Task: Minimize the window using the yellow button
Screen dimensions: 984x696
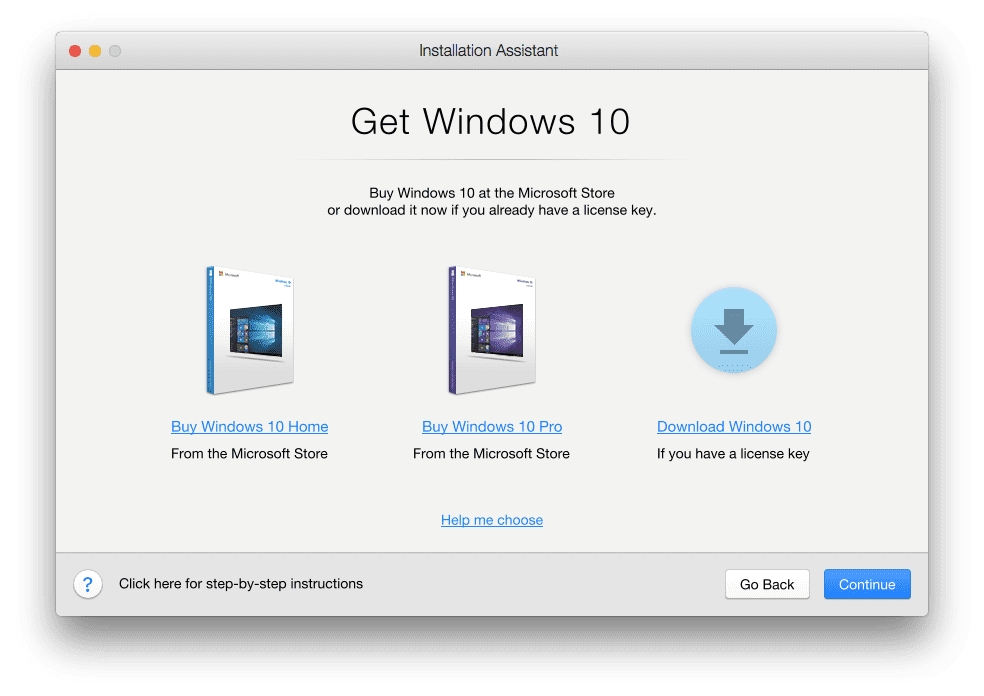Action: pos(95,51)
